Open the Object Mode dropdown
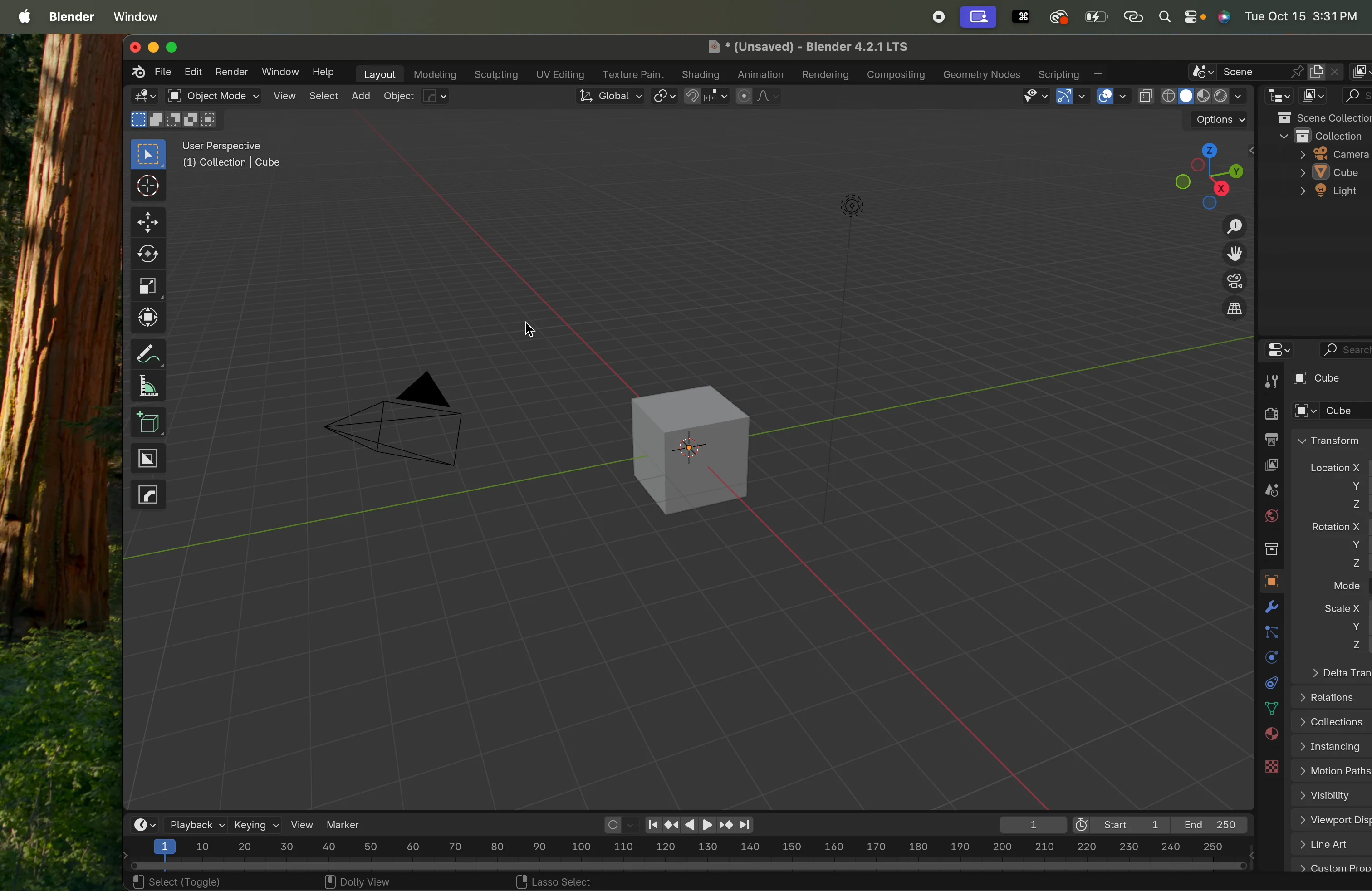Screen dimensions: 1372x891 point(213,96)
